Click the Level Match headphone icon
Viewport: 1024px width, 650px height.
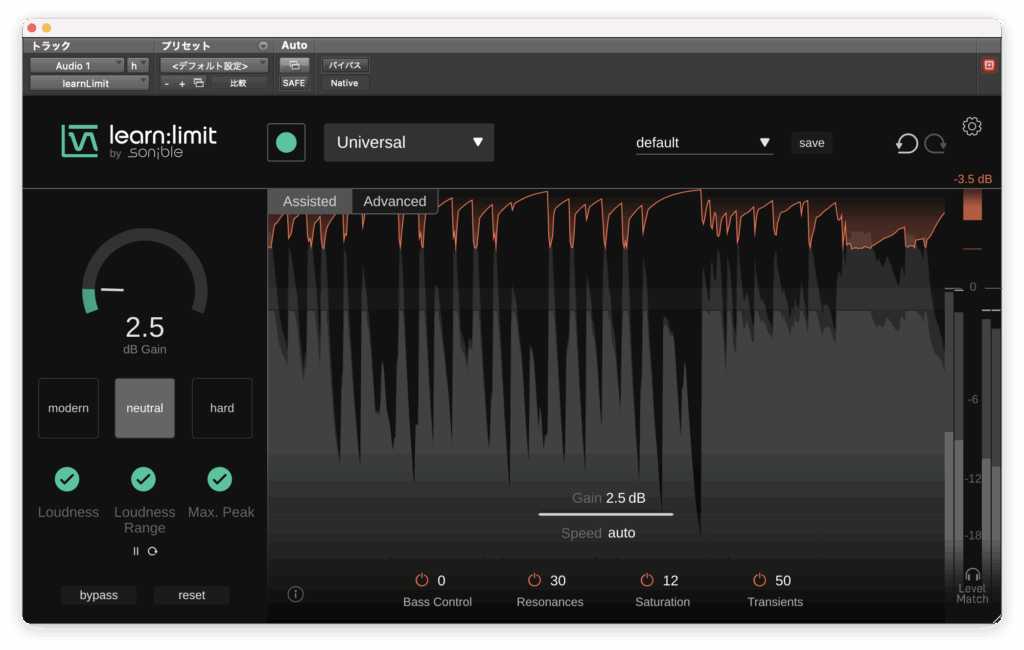point(972,574)
